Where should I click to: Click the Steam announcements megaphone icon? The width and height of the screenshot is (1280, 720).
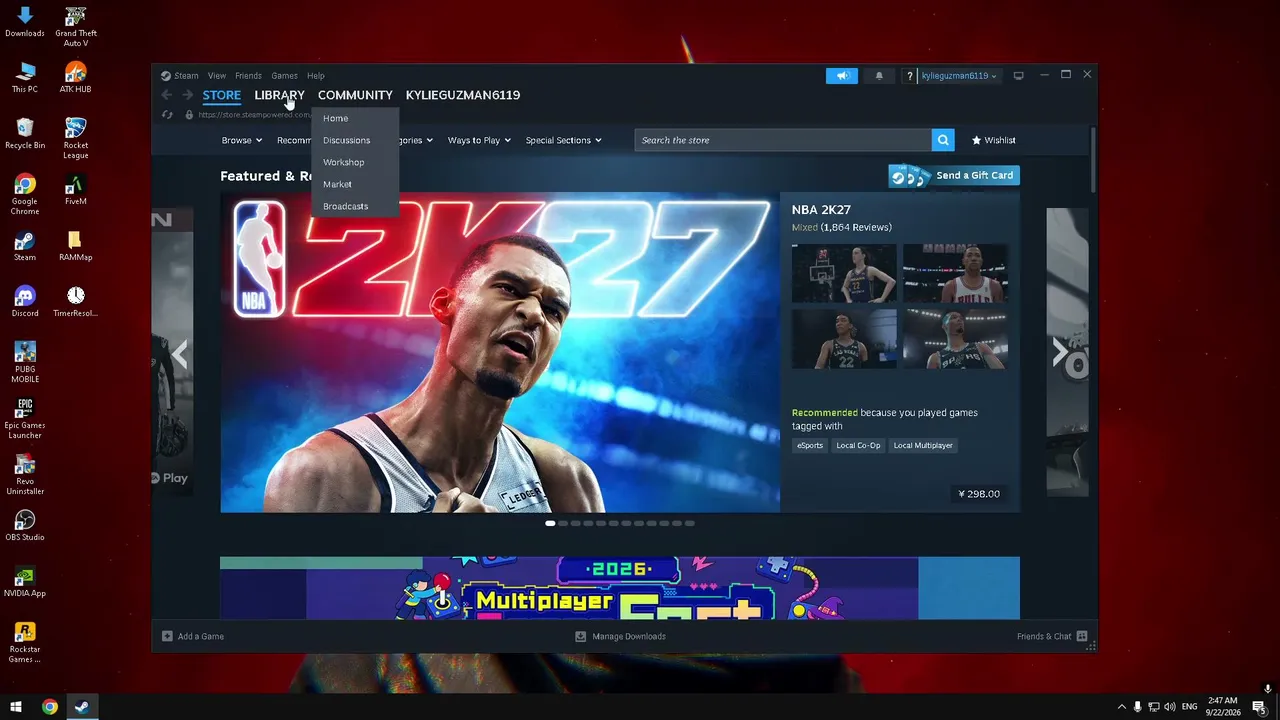[x=842, y=76]
